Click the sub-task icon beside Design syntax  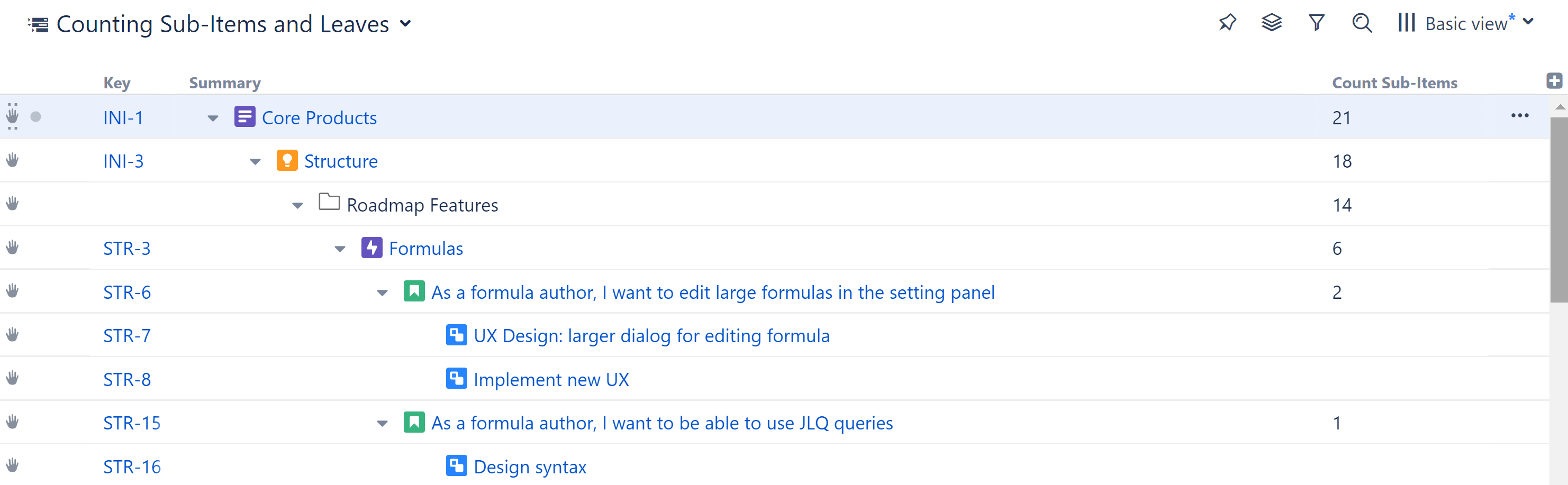click(x=456, y=466)
